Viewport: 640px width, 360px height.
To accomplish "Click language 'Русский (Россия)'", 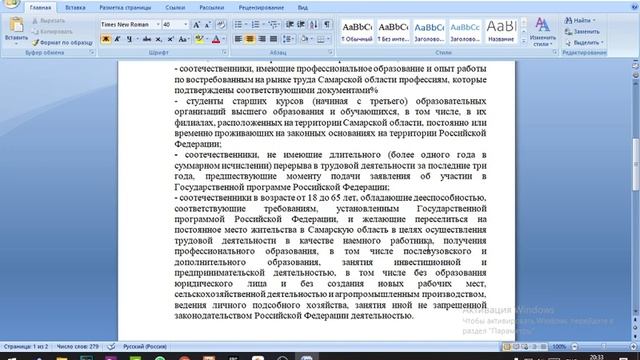I will coord(144,347).
